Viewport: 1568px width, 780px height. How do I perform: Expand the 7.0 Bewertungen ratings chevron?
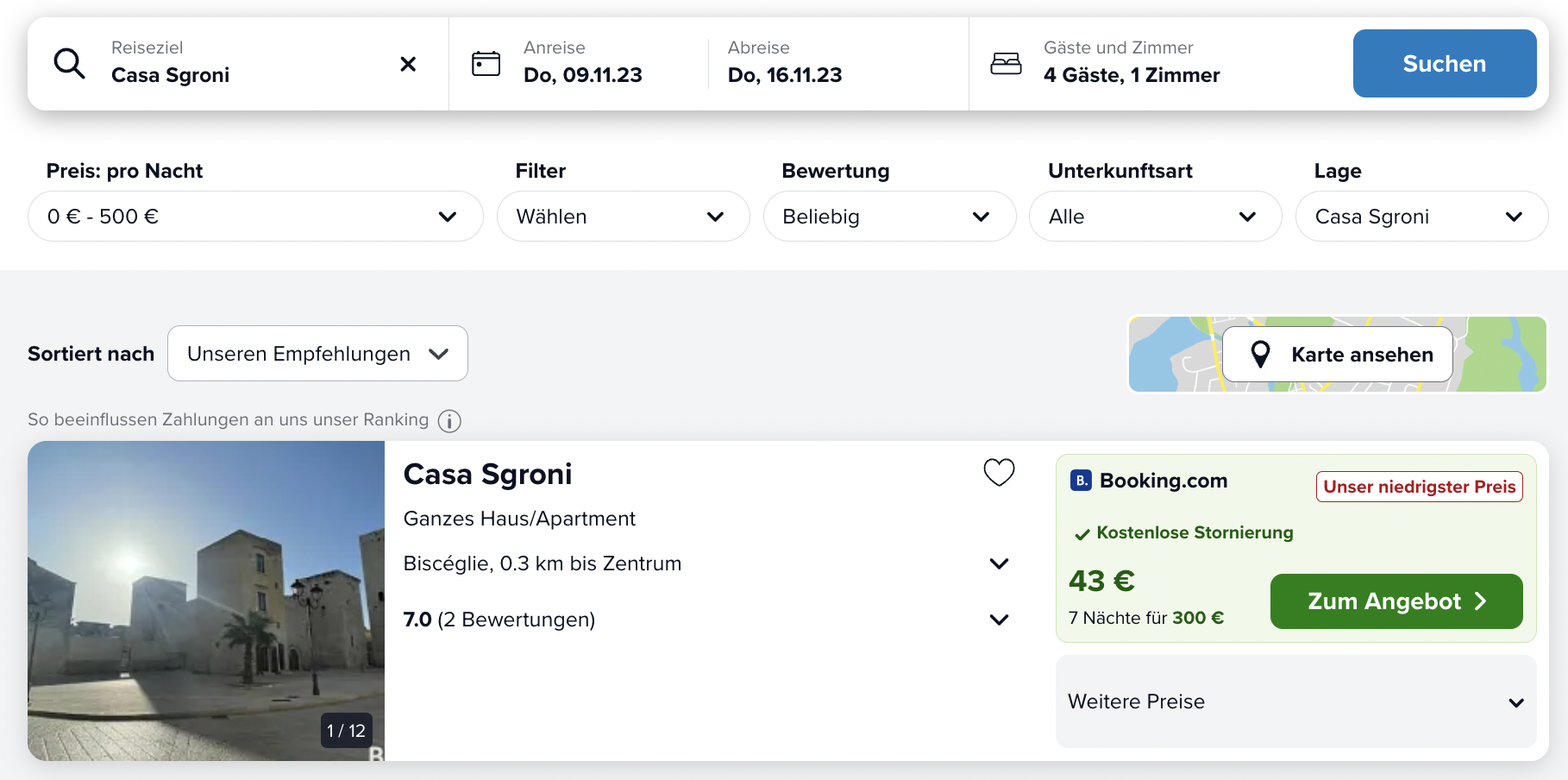pyautogui.click(x=999, y=620)
